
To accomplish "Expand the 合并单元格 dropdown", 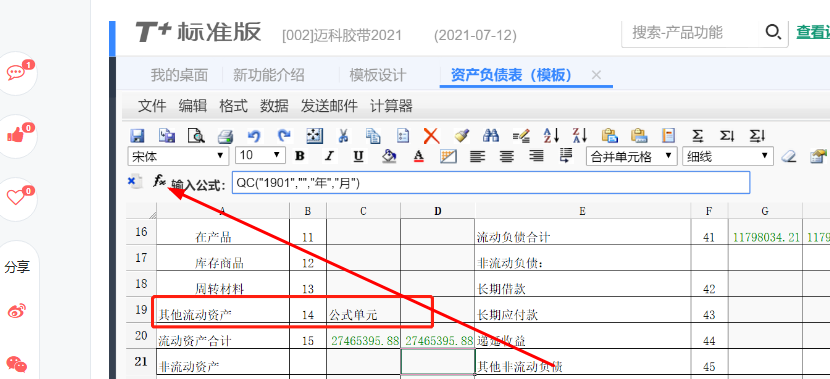I will pyautogui.click(x=631, y=156).
